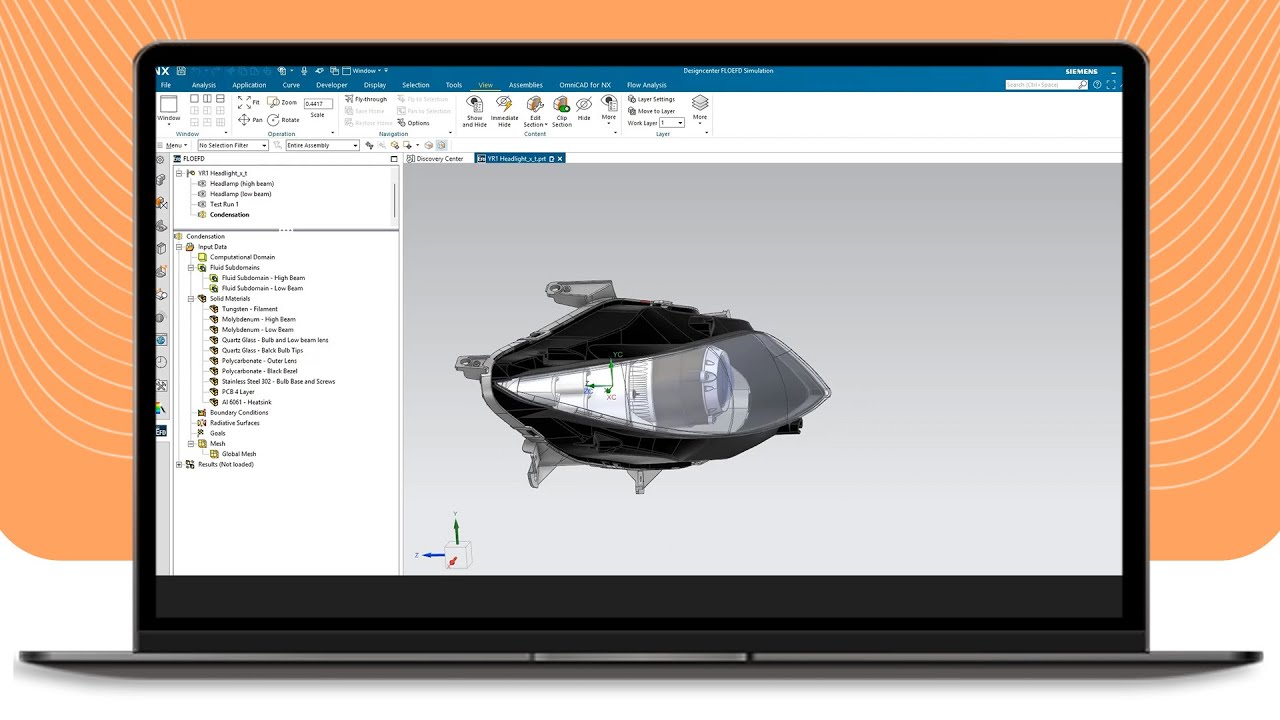Click Move to Layer

pos(651,111)
